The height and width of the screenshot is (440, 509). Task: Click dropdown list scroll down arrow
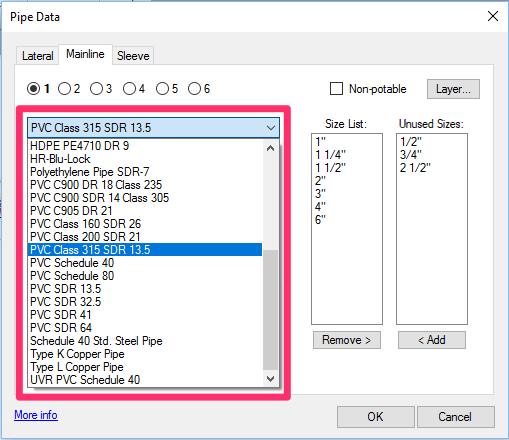coord(271,379)
